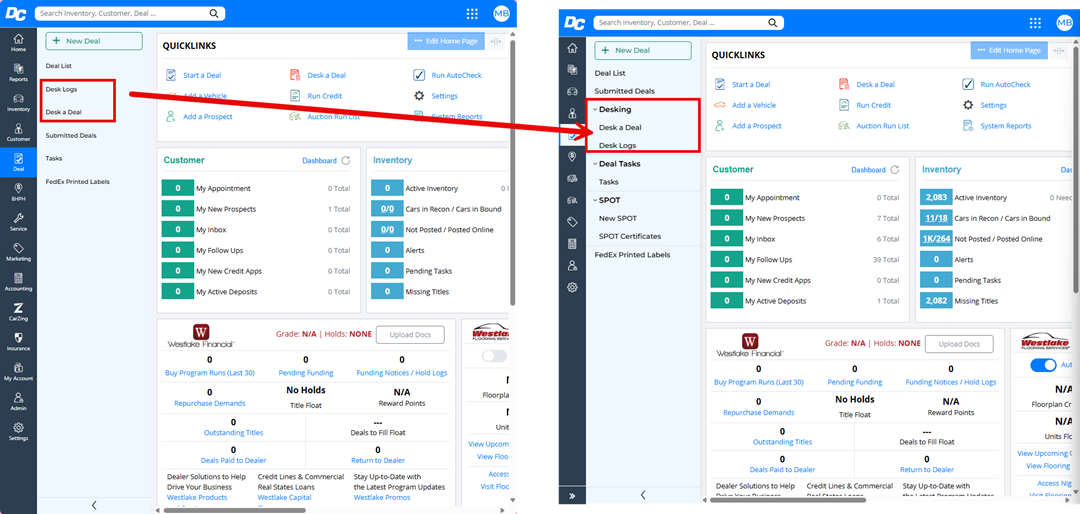Viewport: 1080px width, 514px height.
Task: Open Desk a Deal under Desking, right screenshot
Action: 620,127
